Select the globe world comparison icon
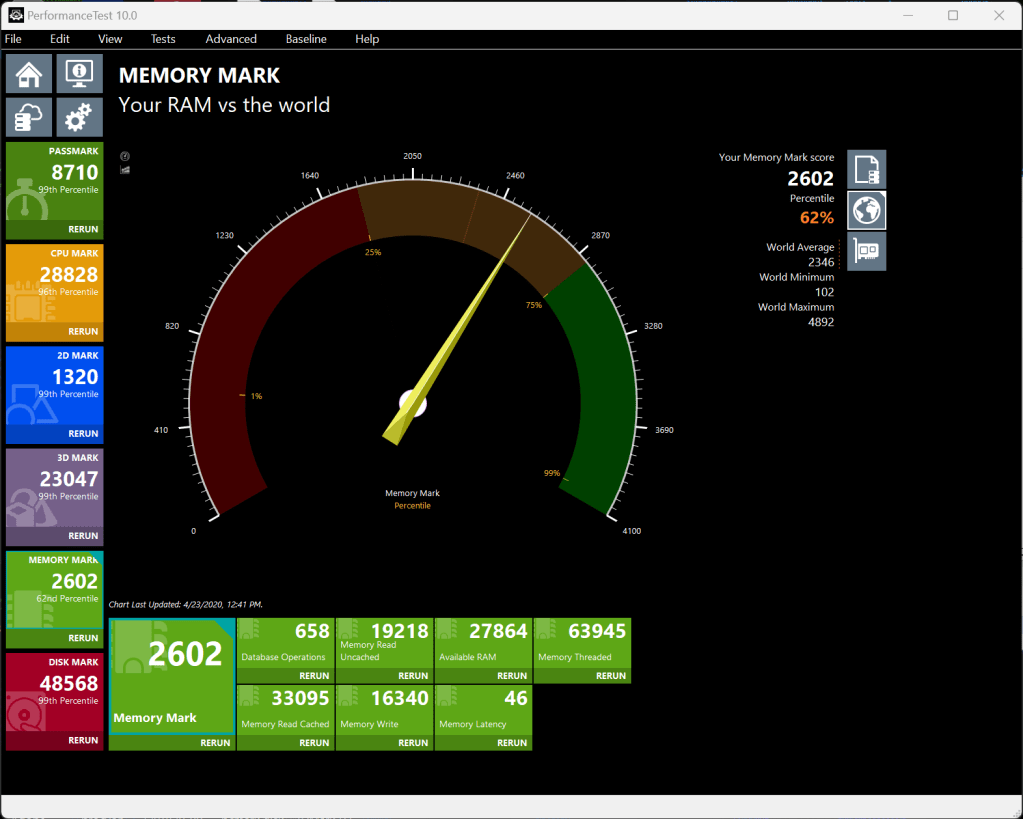Image resolution: width=1023 pixels, height=819 pixels. click(866, 211)
